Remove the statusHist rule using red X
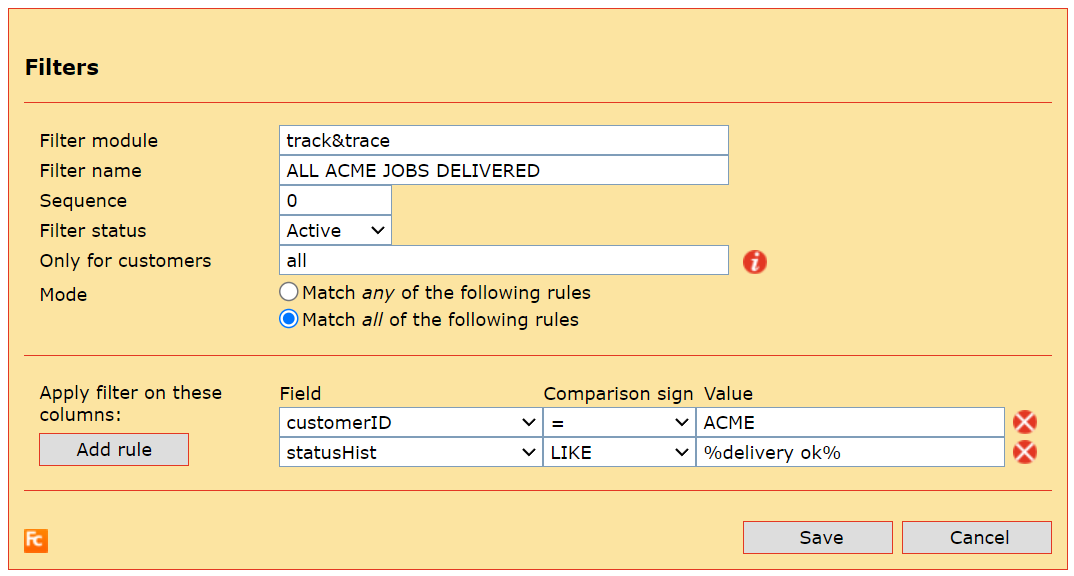 click(1025, 453)
